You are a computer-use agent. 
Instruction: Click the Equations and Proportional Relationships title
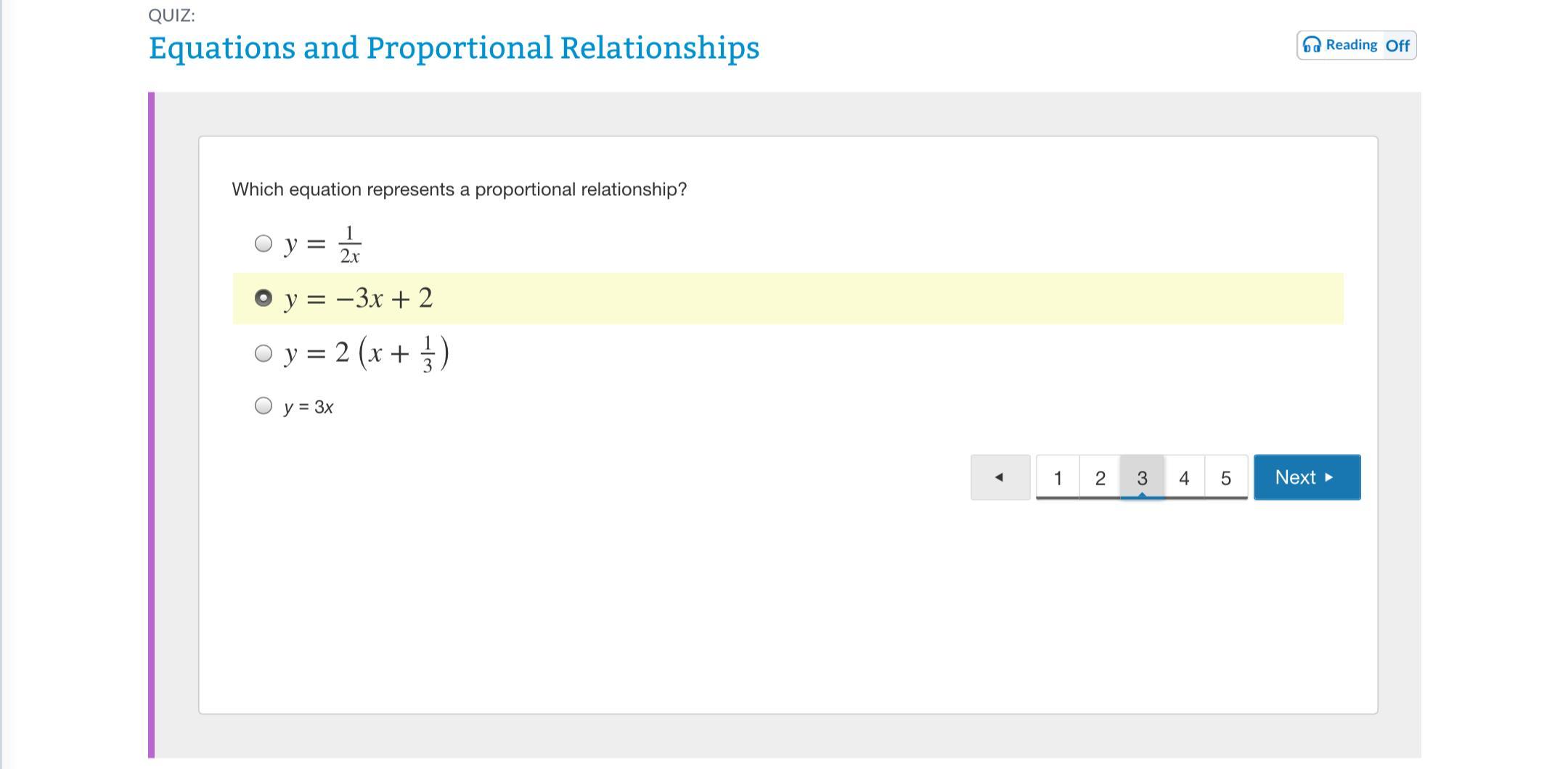point(454,48)
